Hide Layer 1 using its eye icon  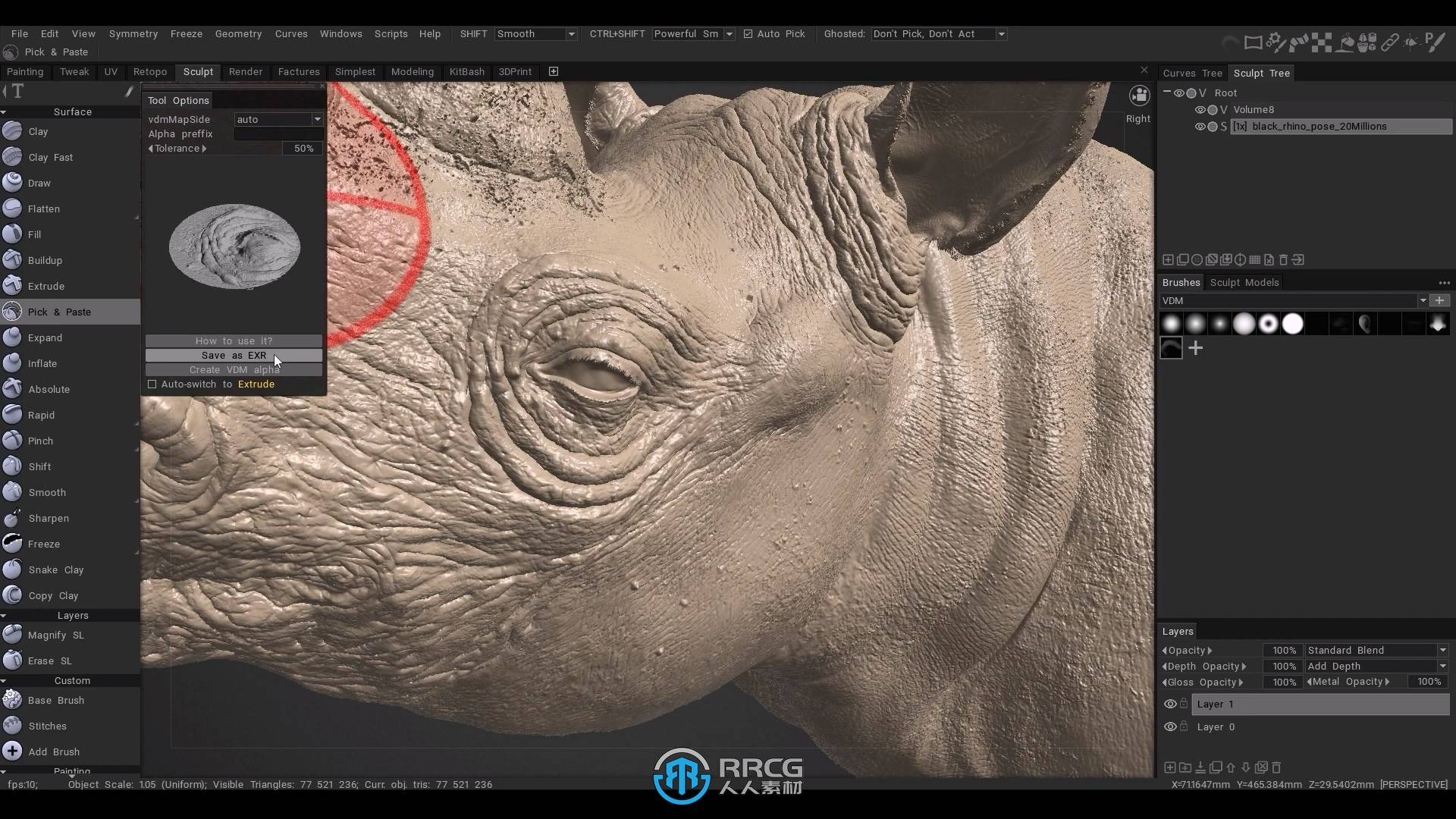[1170, 704]
